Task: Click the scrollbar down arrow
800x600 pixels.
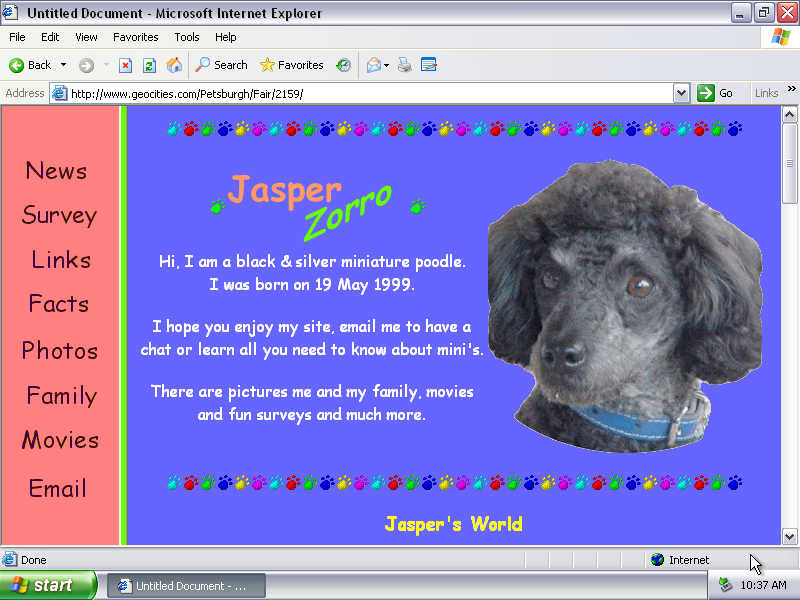Action: (789, 536)
